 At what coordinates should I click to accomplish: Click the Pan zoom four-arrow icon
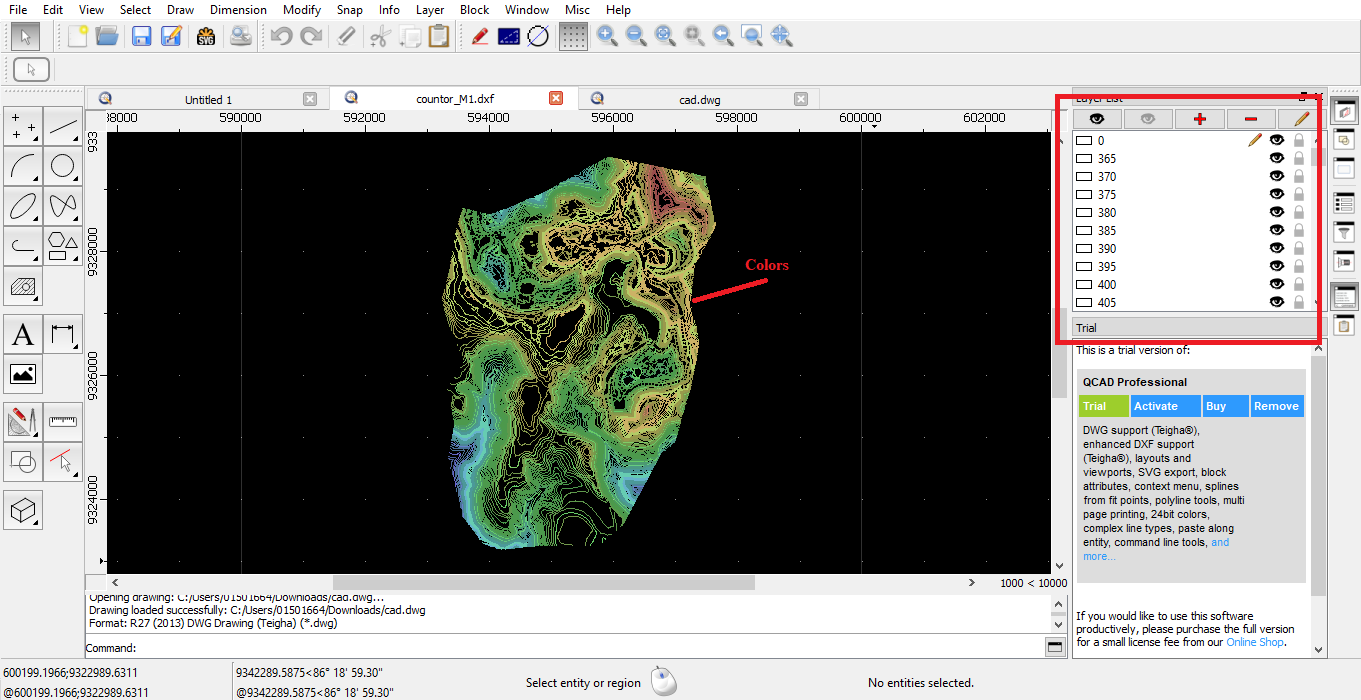point(782,37)
